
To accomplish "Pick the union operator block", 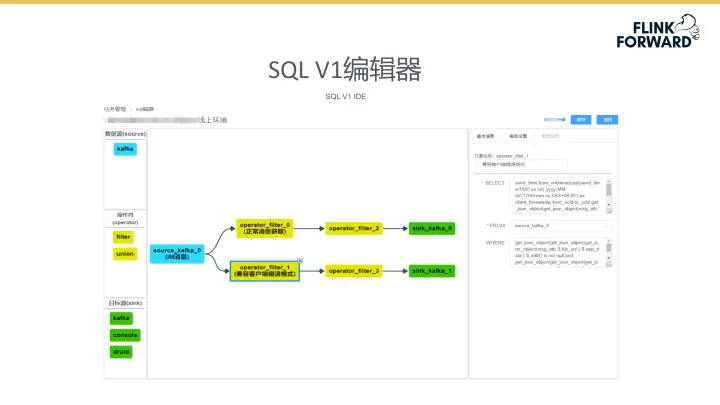I will tap(125, 253).
